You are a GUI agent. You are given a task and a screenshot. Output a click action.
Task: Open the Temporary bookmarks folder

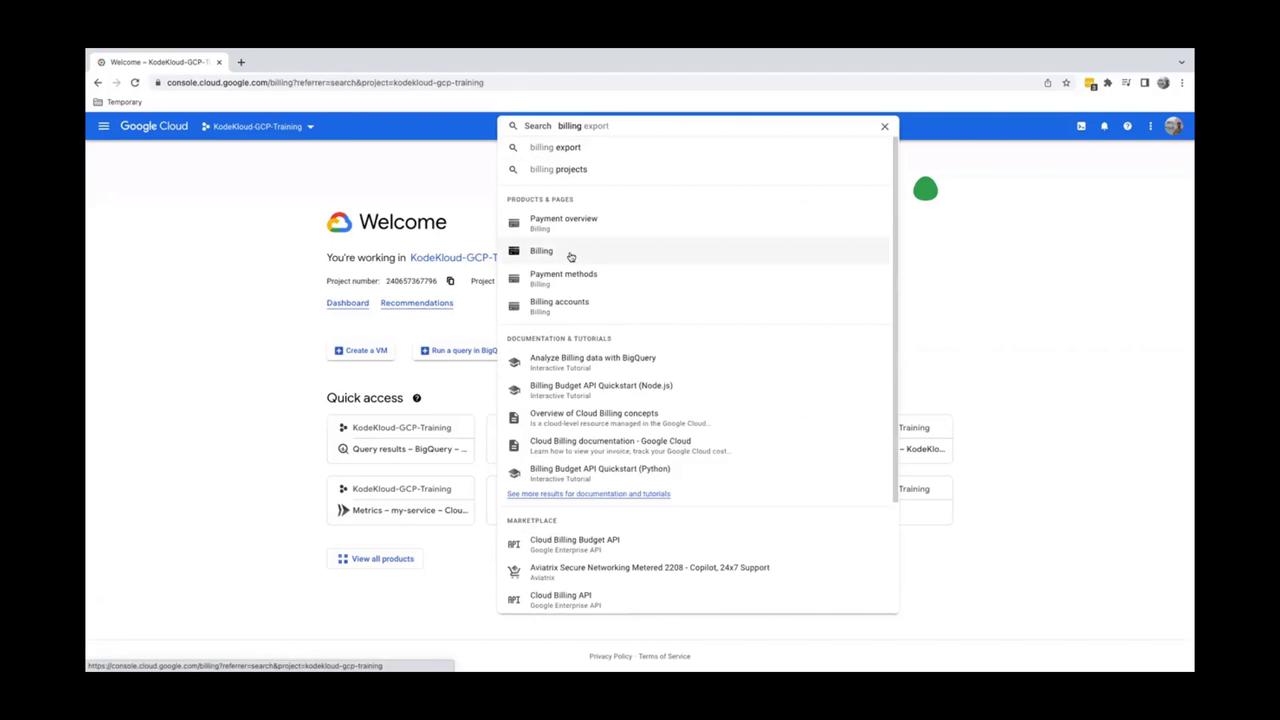[x=117, y=102]
